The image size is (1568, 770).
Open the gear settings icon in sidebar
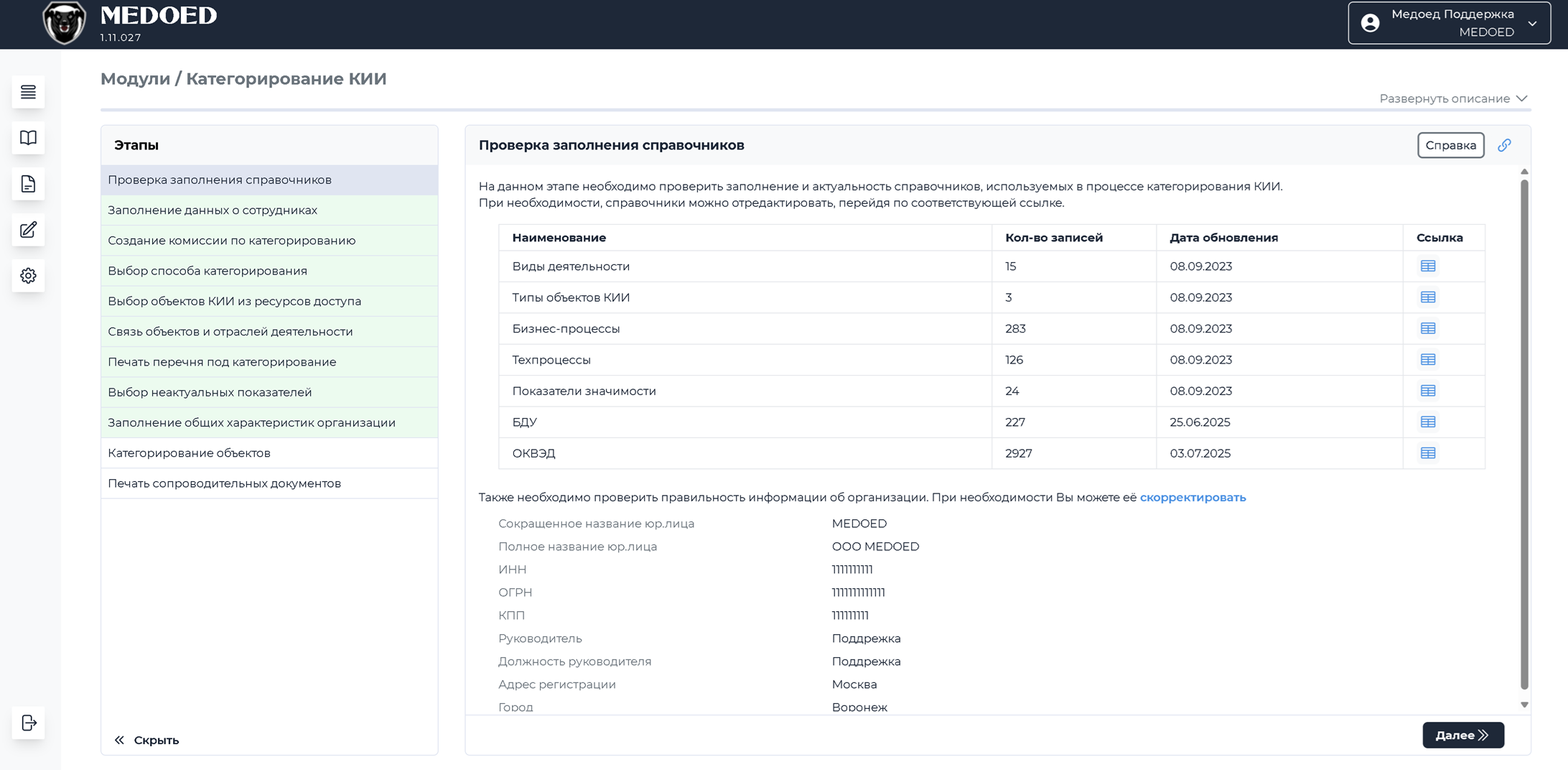pyautogui.click(x=28, y=276)
